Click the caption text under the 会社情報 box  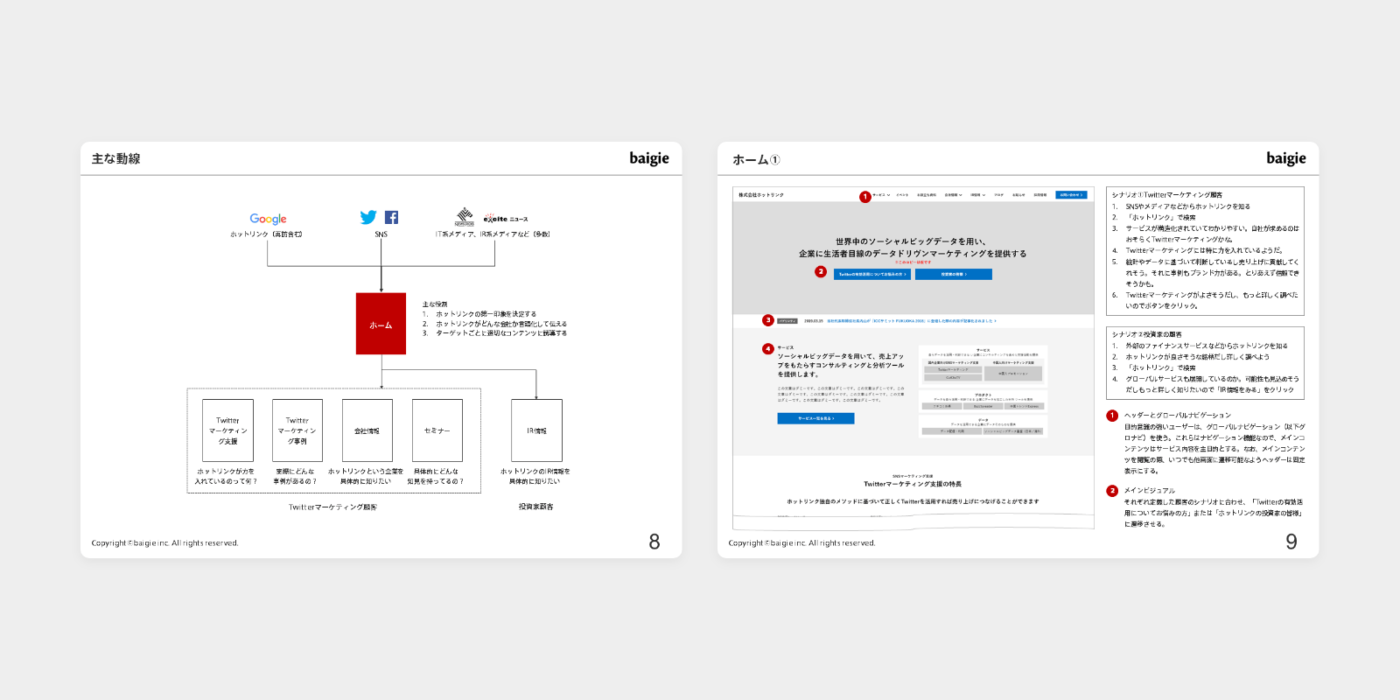point(367,476)
